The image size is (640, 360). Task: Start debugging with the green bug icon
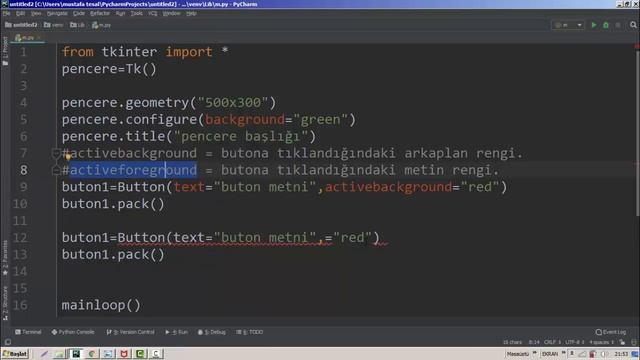tap(606, 25)
